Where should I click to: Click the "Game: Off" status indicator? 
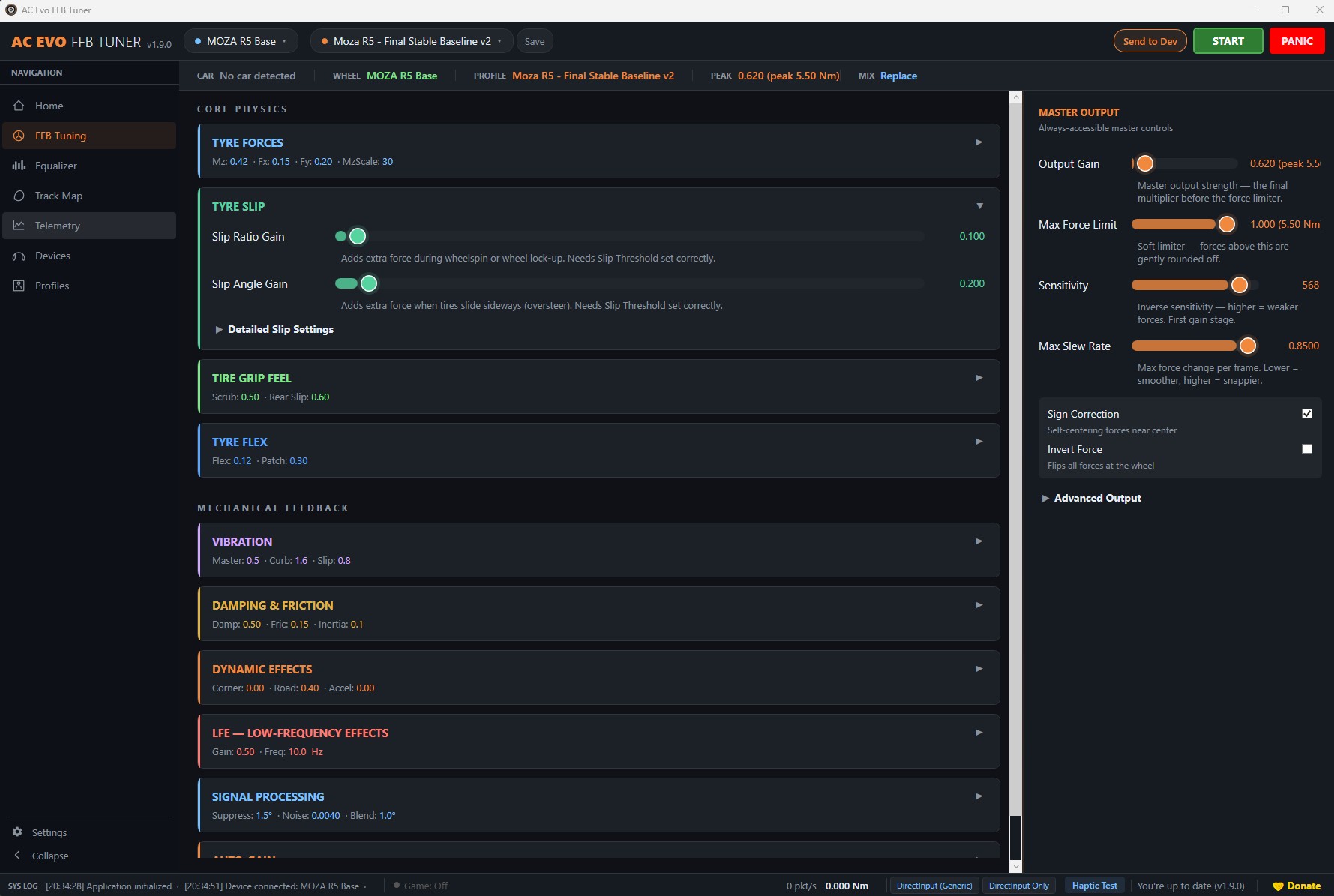(x=421, y=886)
